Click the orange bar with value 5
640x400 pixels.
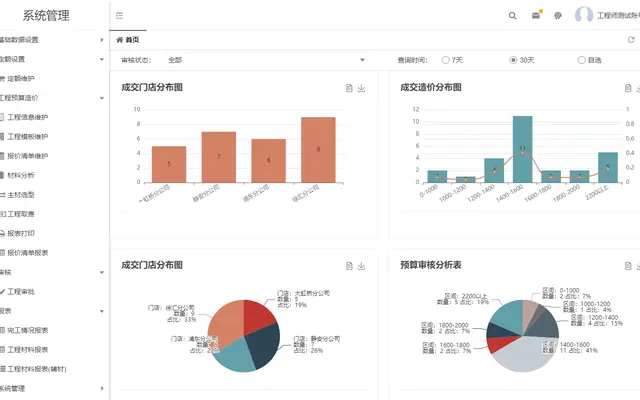[169, 164]
